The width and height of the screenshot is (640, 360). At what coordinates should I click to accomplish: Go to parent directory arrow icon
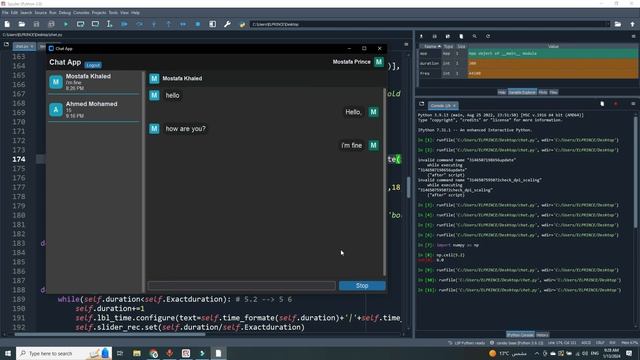click(x=632, y=24)
